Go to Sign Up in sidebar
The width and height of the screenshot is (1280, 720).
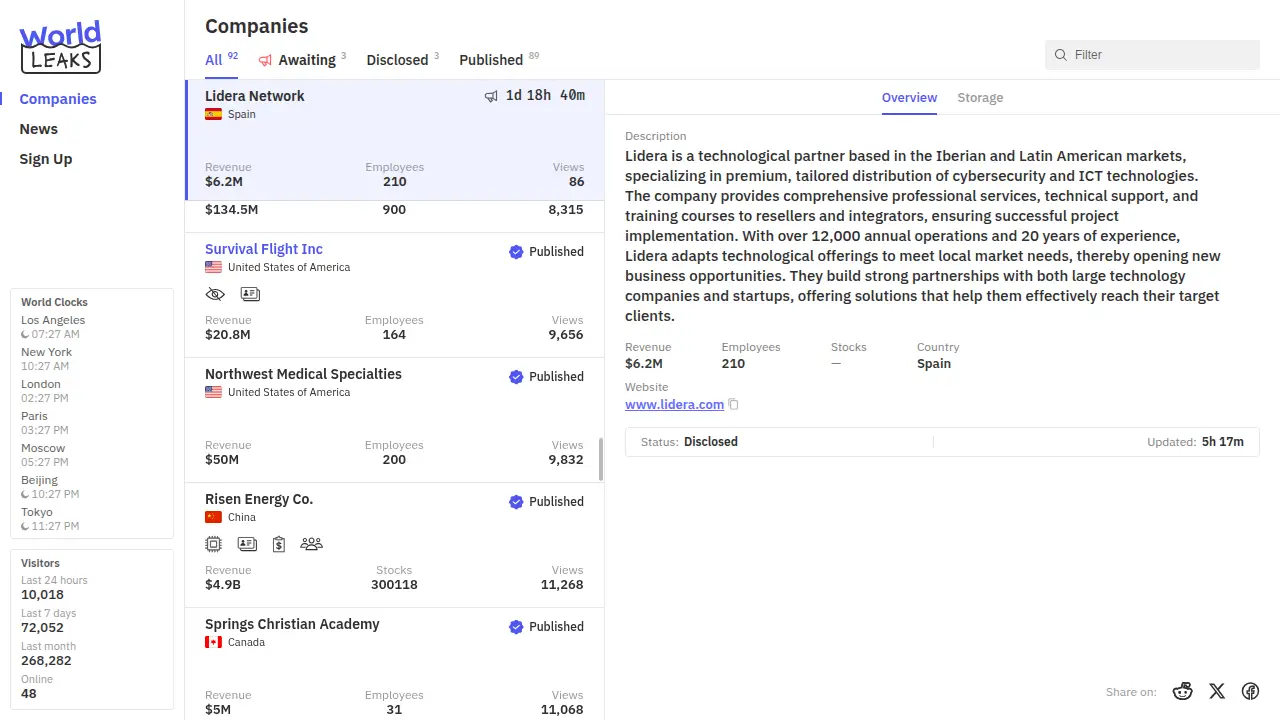tap(46, 159)
